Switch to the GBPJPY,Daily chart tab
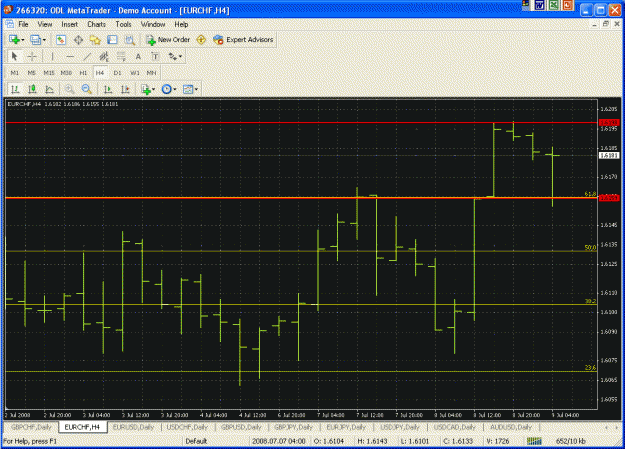This screenshot has height=449, width=625. 293,427
